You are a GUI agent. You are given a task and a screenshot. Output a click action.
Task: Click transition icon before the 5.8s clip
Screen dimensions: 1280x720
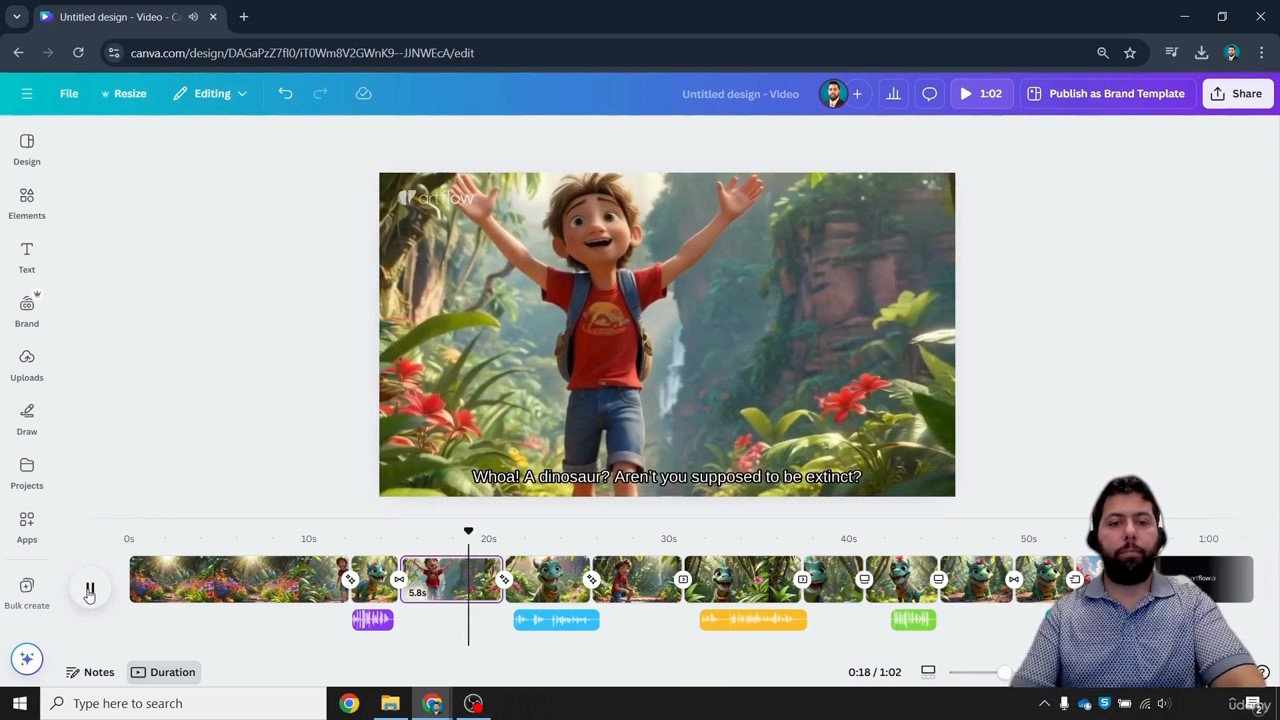click(x=399, y=580)
